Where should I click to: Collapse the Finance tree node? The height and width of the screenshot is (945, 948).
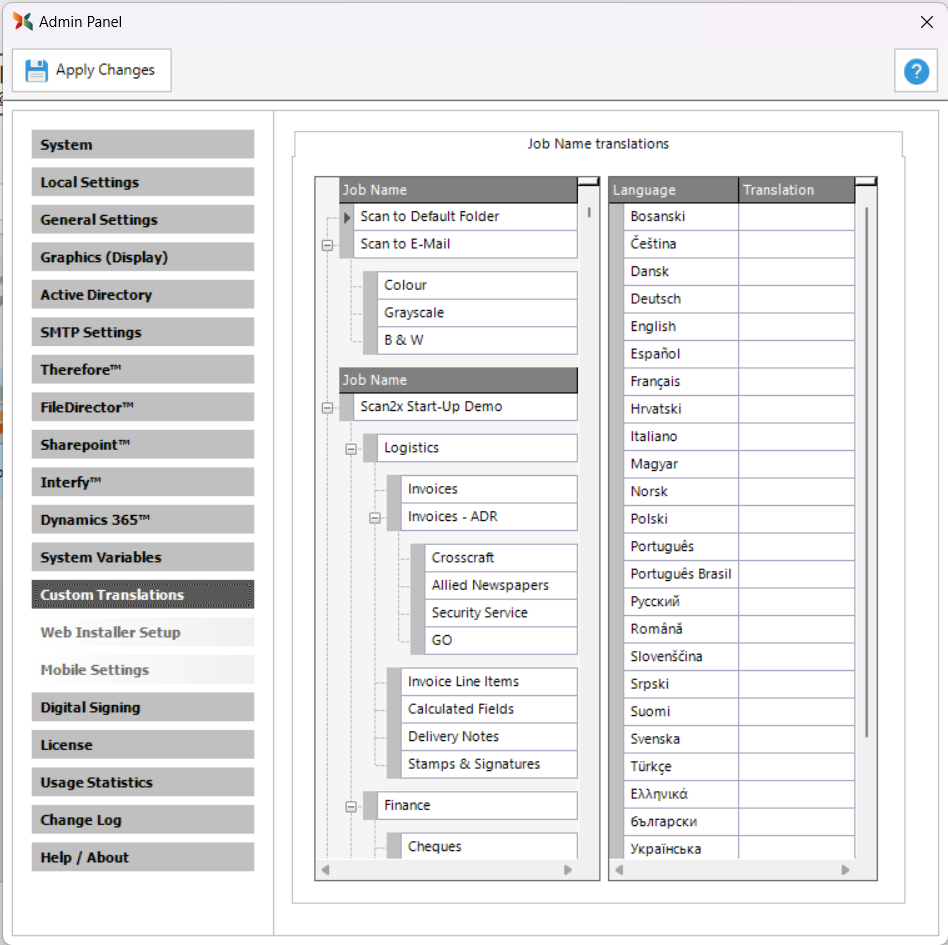[x=351, y=806]
